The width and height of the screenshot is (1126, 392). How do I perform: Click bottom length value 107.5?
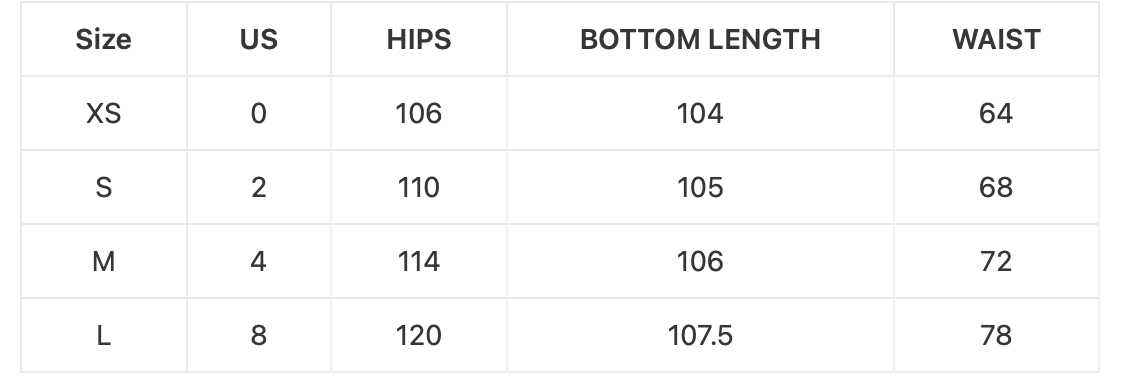point(700,335)
